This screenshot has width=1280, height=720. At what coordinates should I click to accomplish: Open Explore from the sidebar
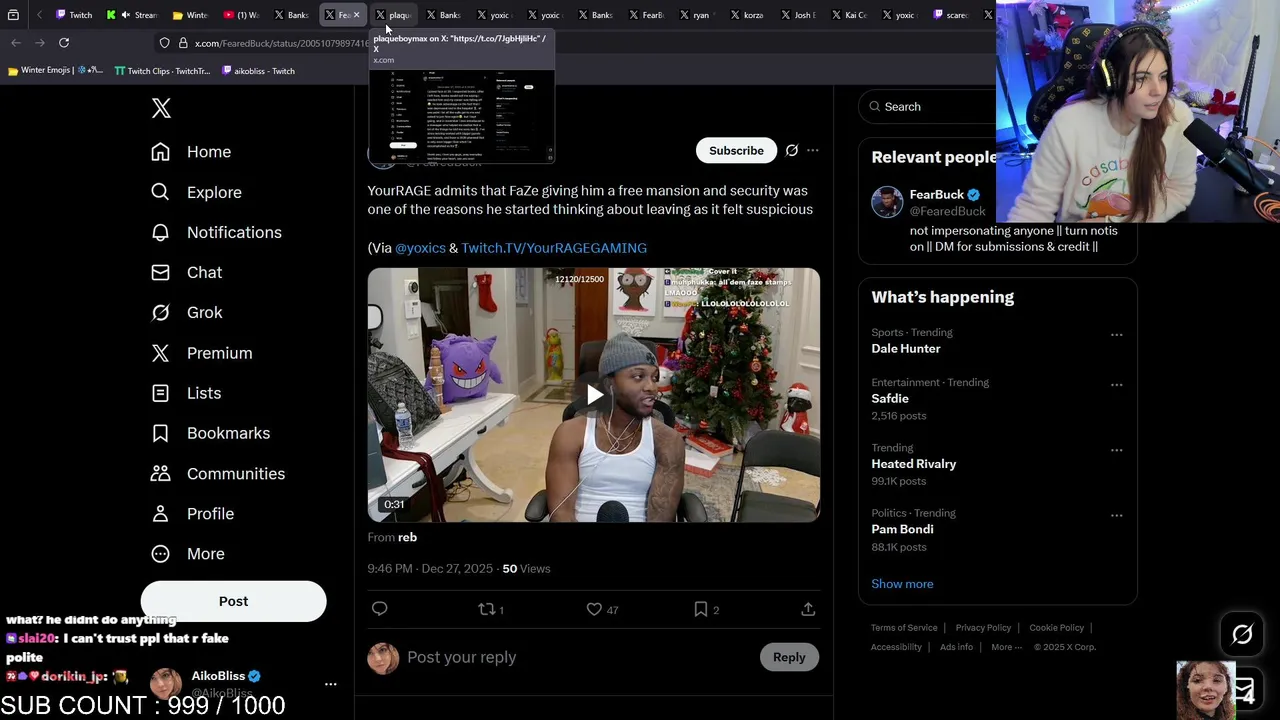196,192
